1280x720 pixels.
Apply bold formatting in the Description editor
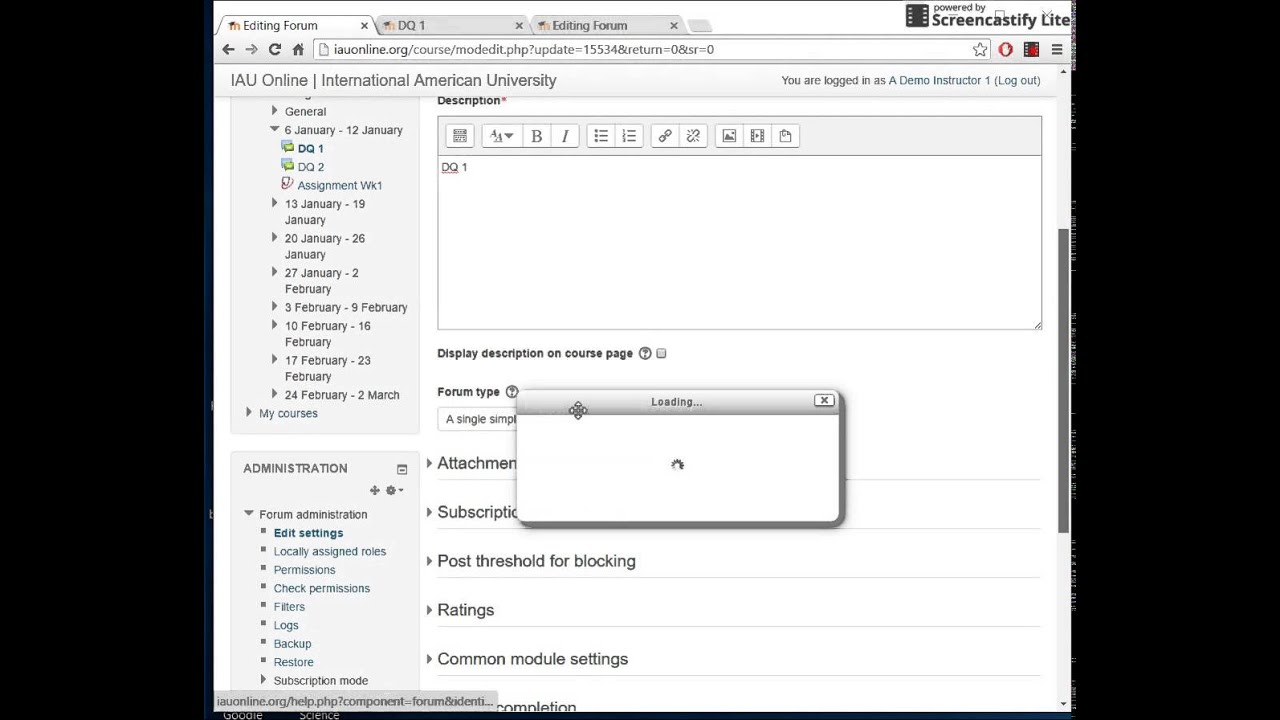pyautogui.click(x=536, y=136)
